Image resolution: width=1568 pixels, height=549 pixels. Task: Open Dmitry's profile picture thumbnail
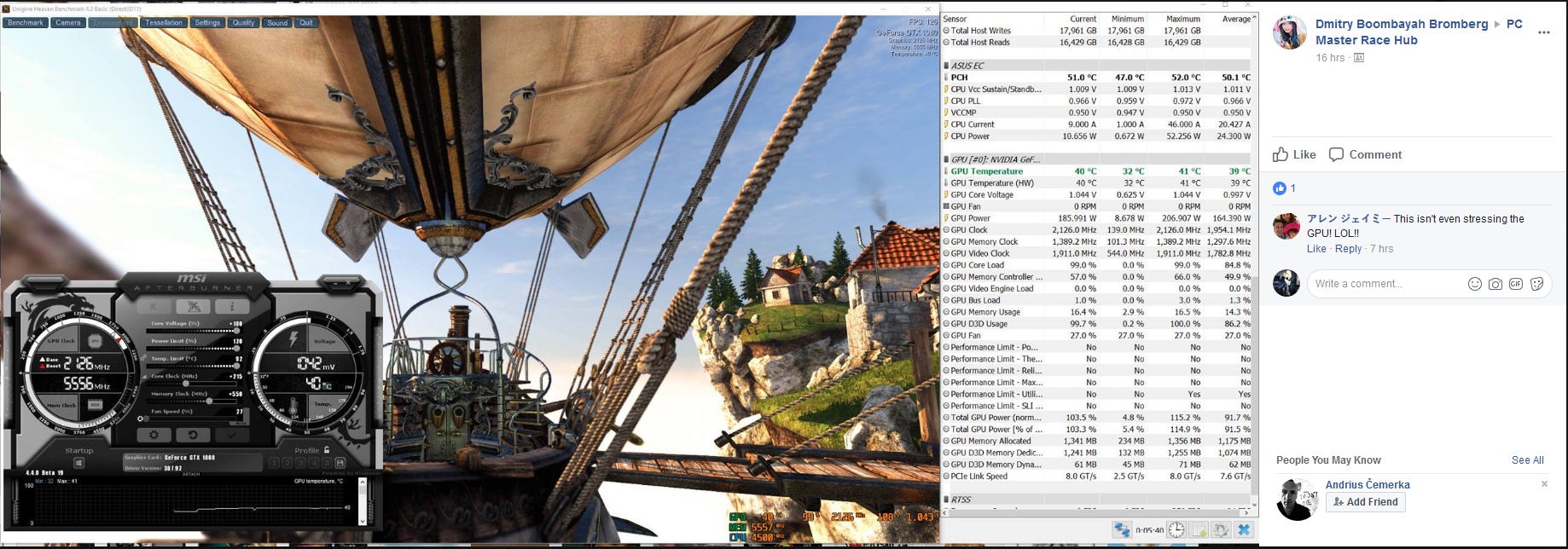[x=1290, y=32]
